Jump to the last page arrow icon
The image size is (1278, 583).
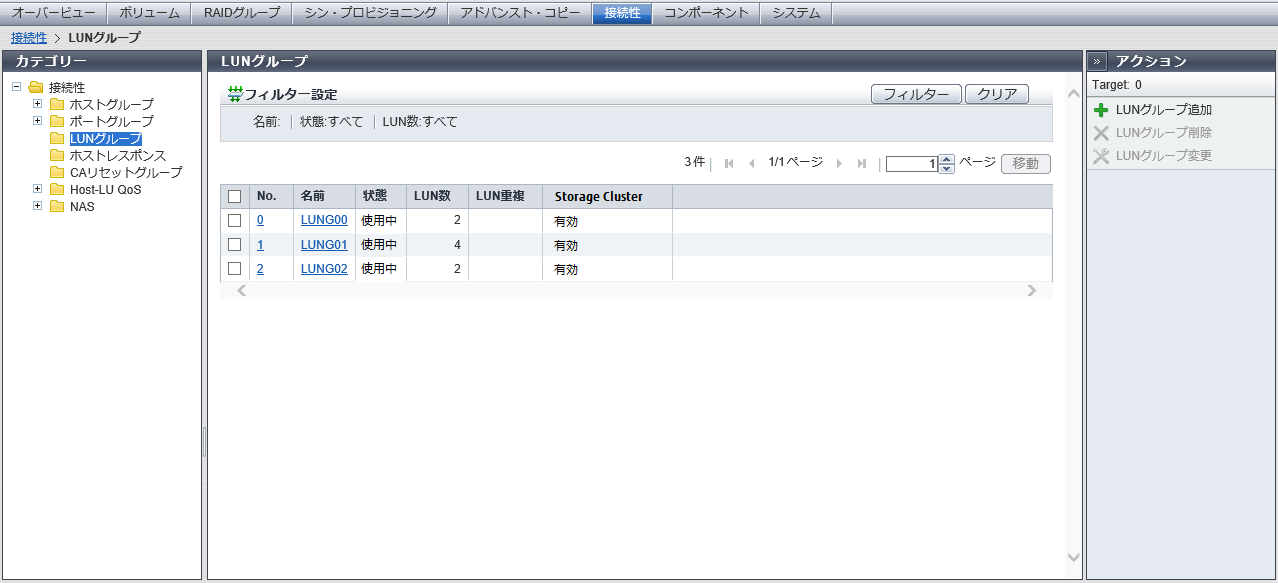tap(861, 164)
